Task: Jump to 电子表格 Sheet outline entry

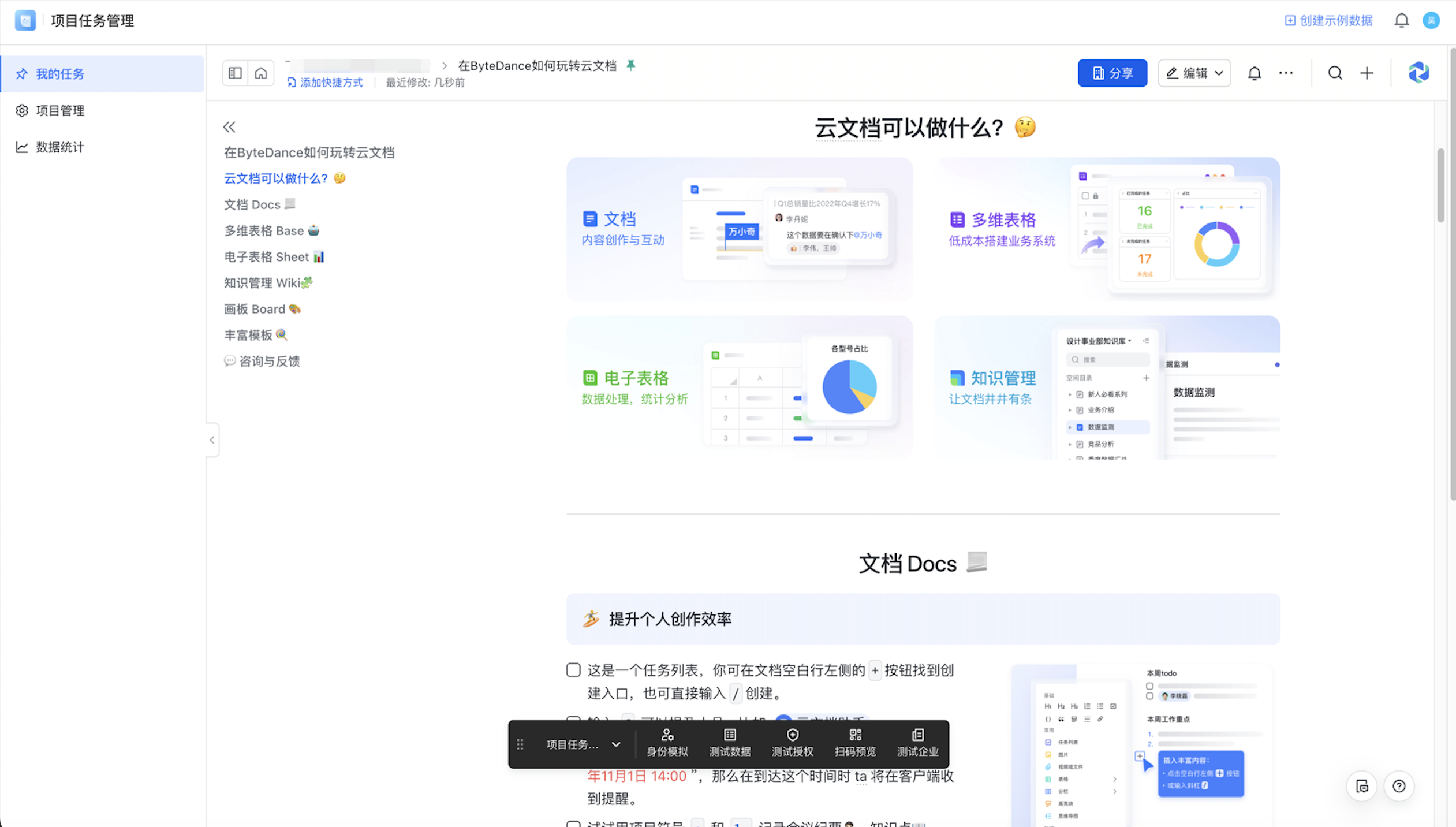Action: click(274, 256)
